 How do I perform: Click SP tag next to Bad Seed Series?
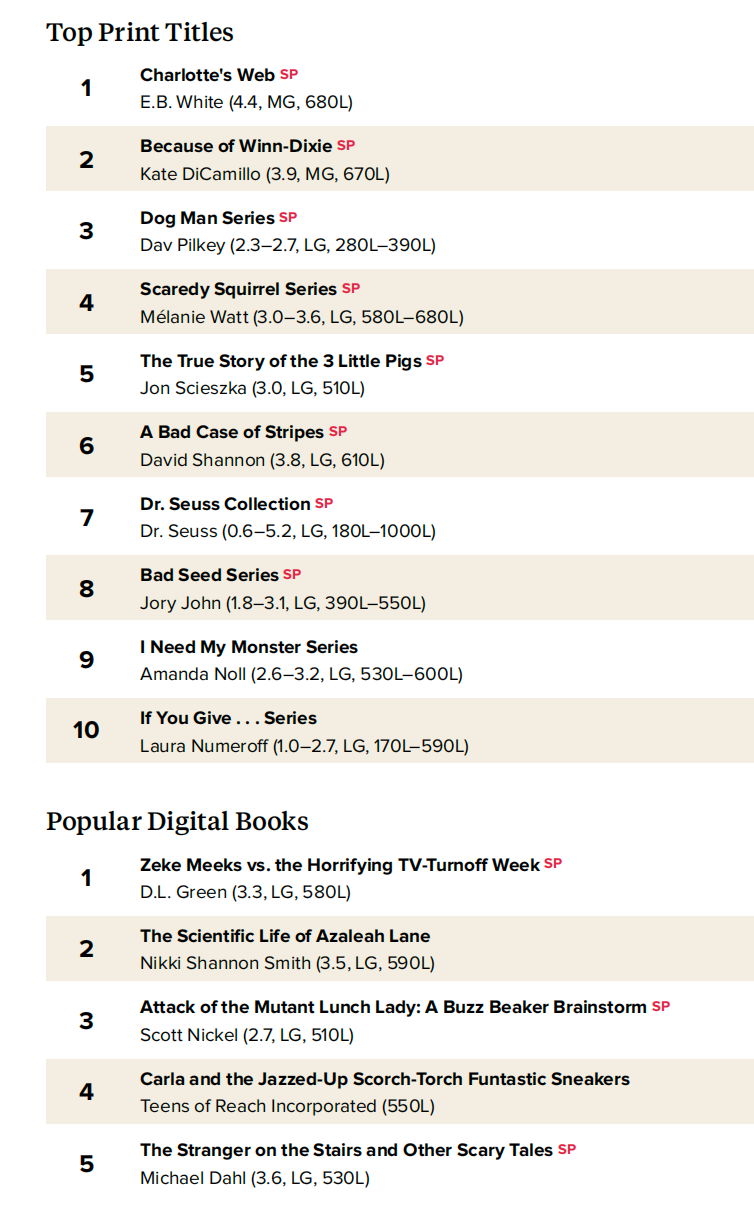click(x=292, y=574)
